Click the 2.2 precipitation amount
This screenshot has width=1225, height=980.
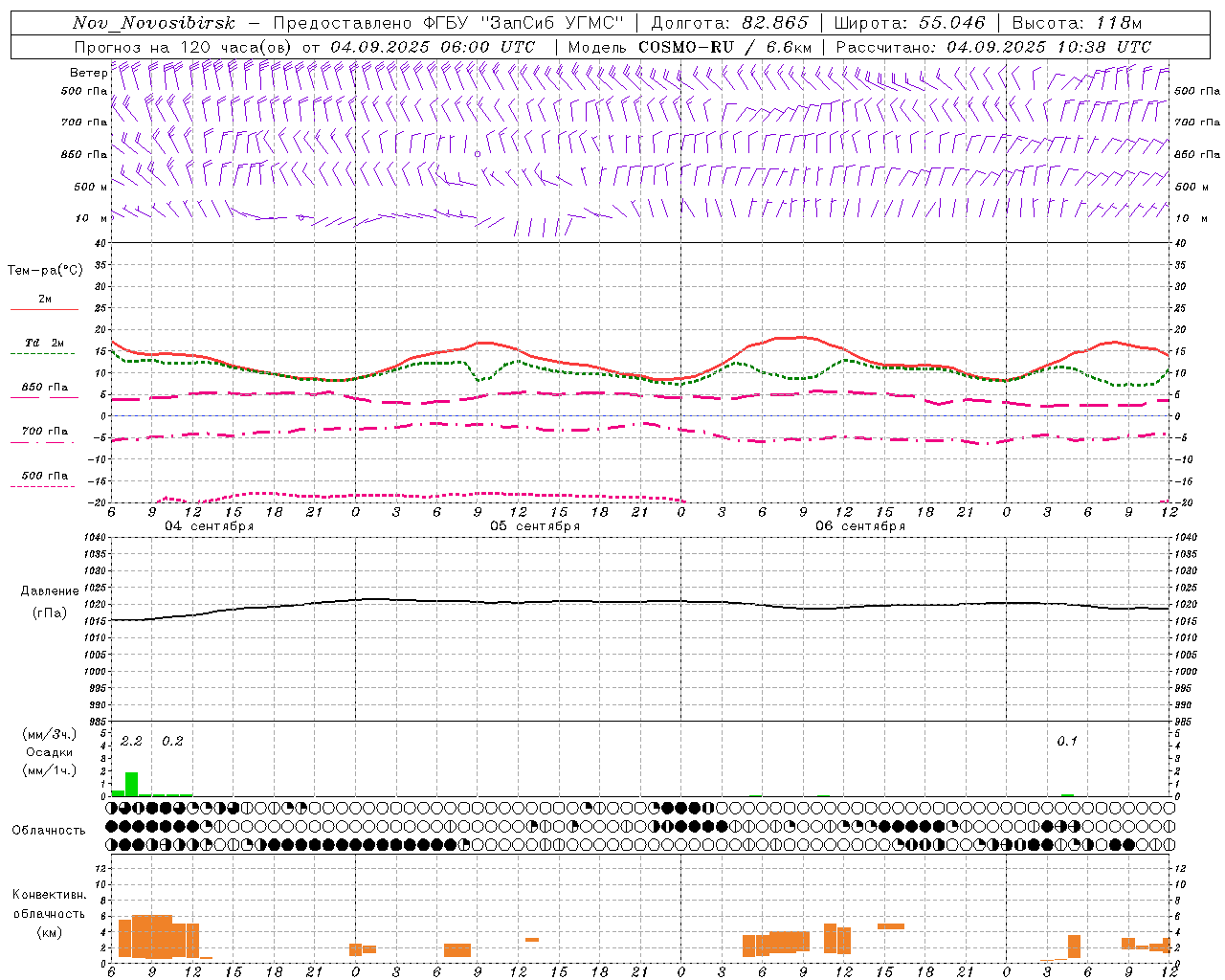[131, 742]
